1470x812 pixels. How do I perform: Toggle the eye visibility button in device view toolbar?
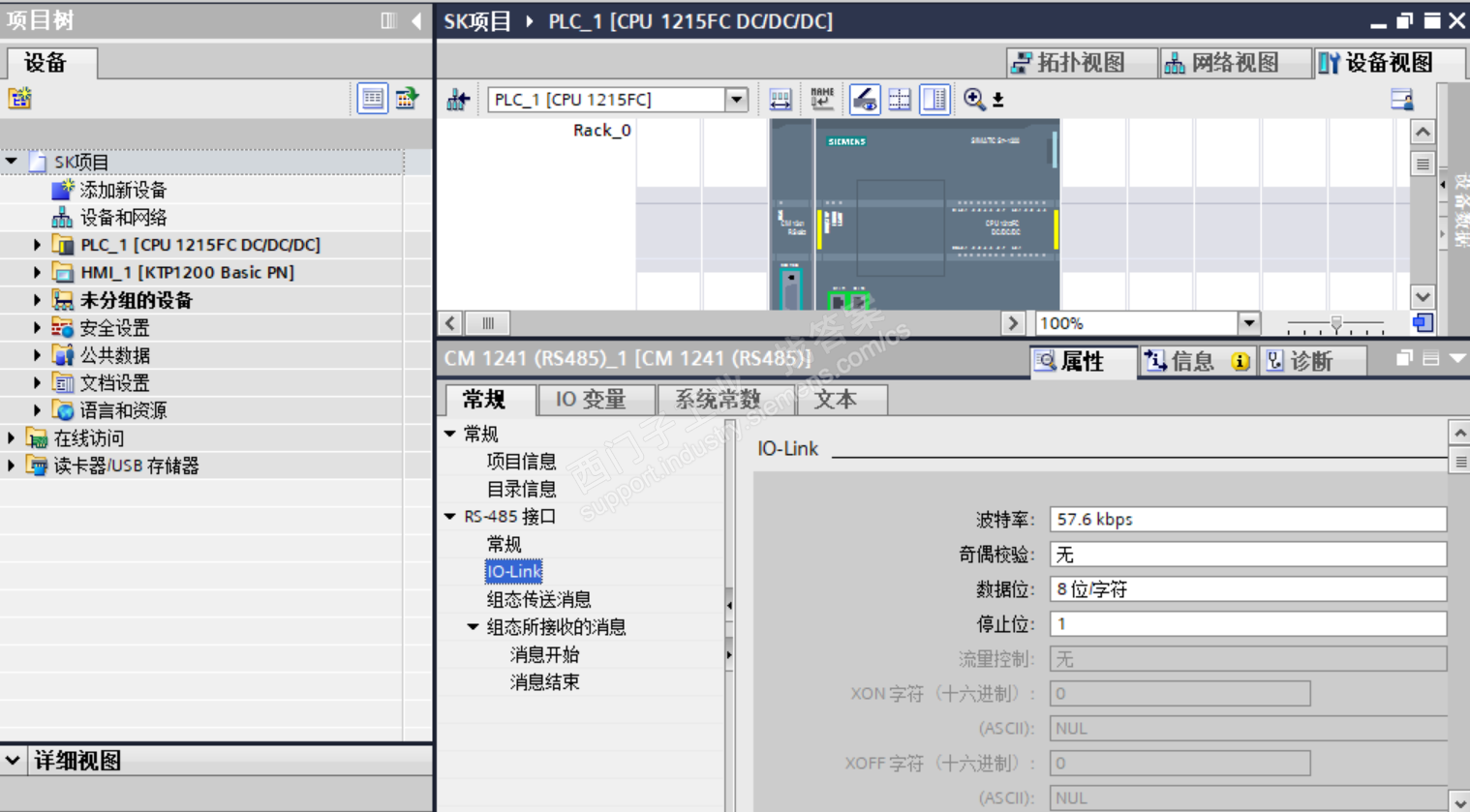coord(865,99)
